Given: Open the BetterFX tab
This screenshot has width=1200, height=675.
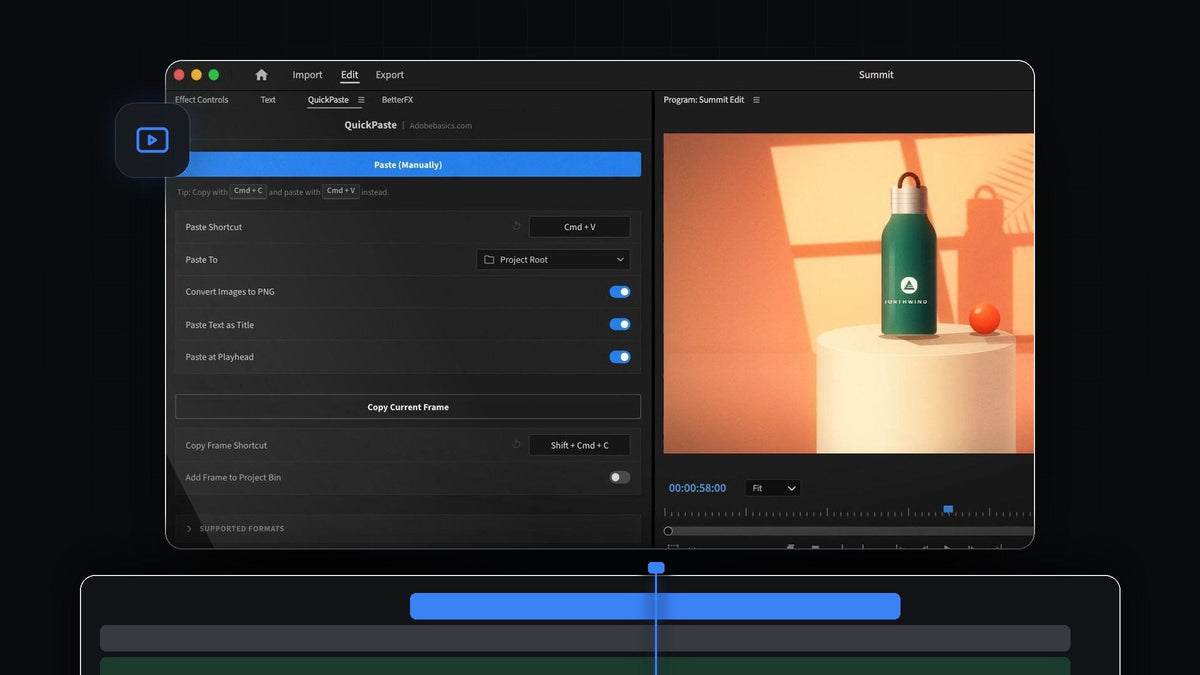Looking at the screenshot, I should tap(397, 100).
